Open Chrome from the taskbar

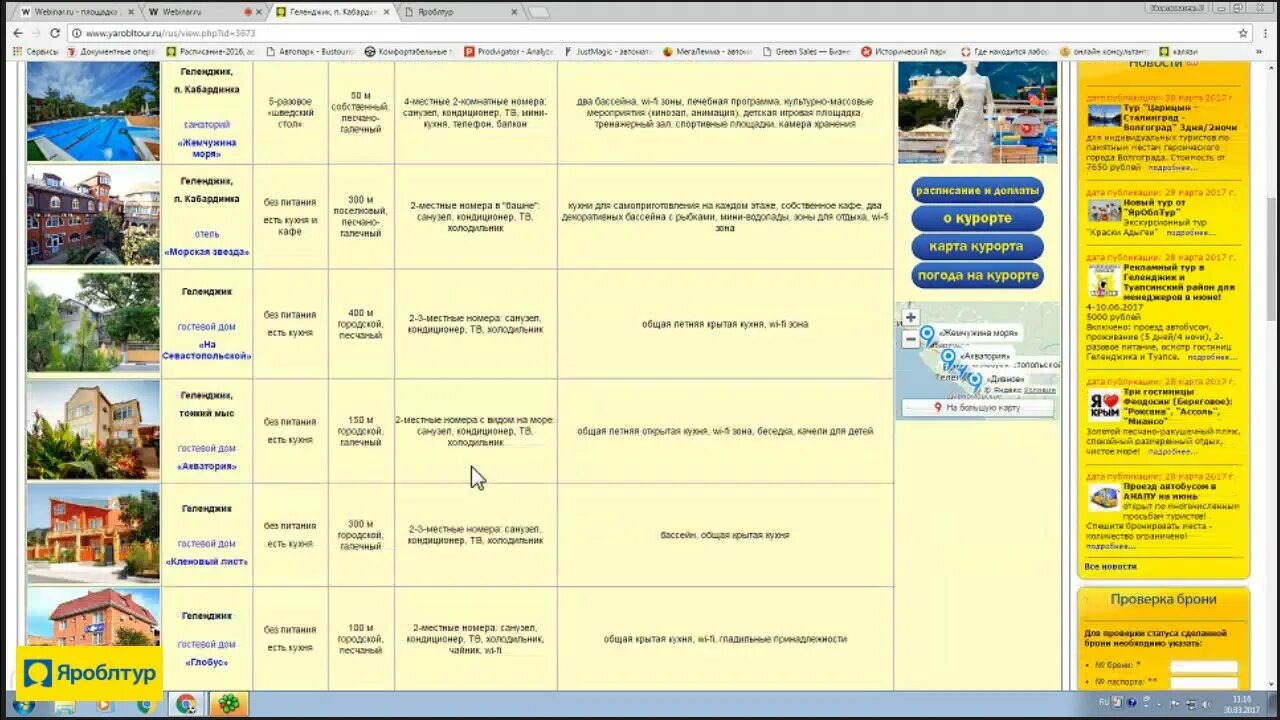coord(186,704)
